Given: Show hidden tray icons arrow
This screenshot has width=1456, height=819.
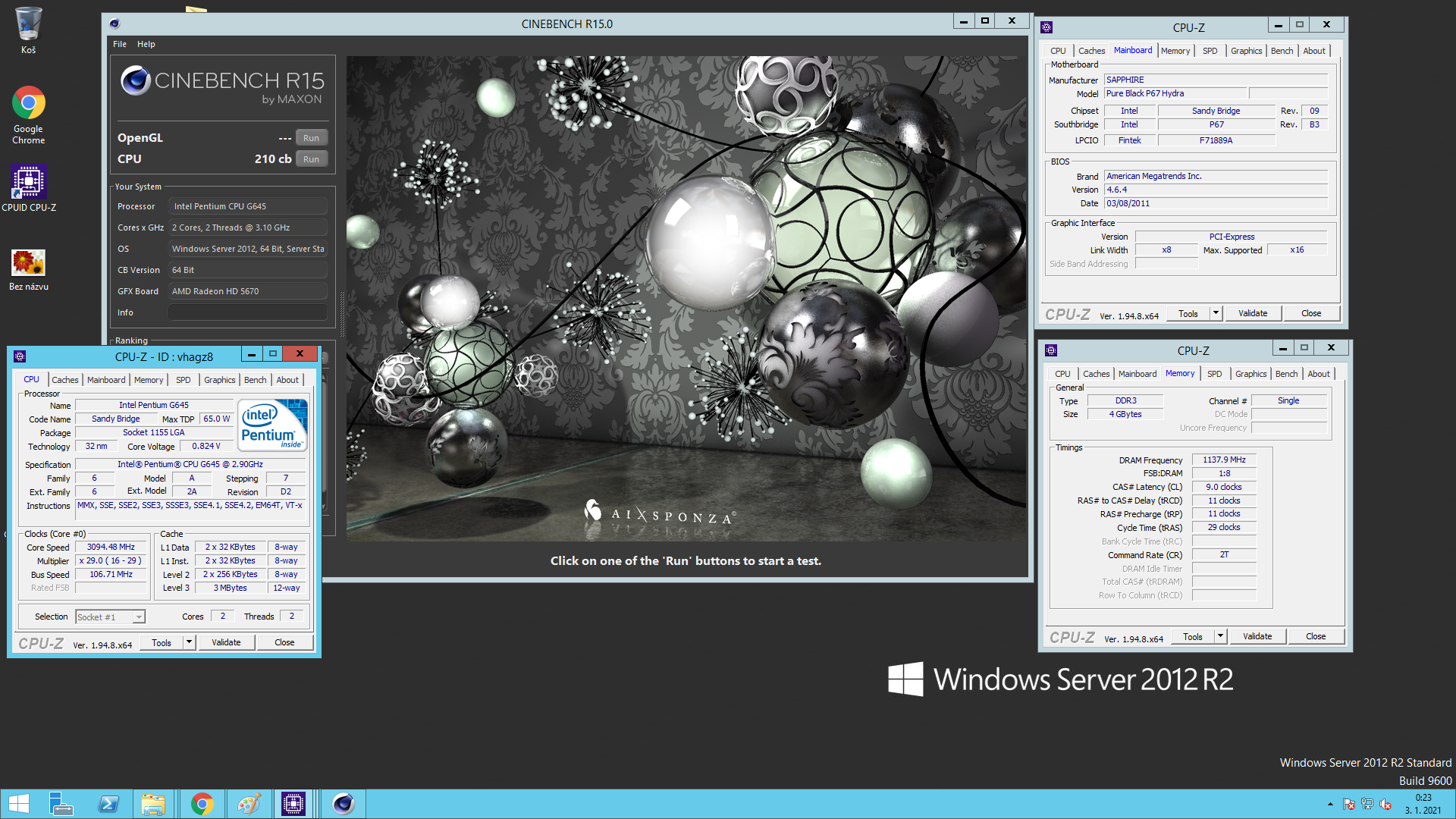Looking at the screenshot, I should click(1330, 804).
